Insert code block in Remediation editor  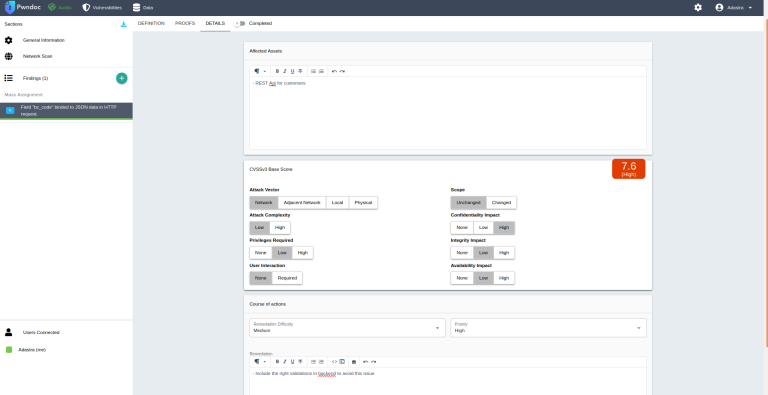pos(342,362)
